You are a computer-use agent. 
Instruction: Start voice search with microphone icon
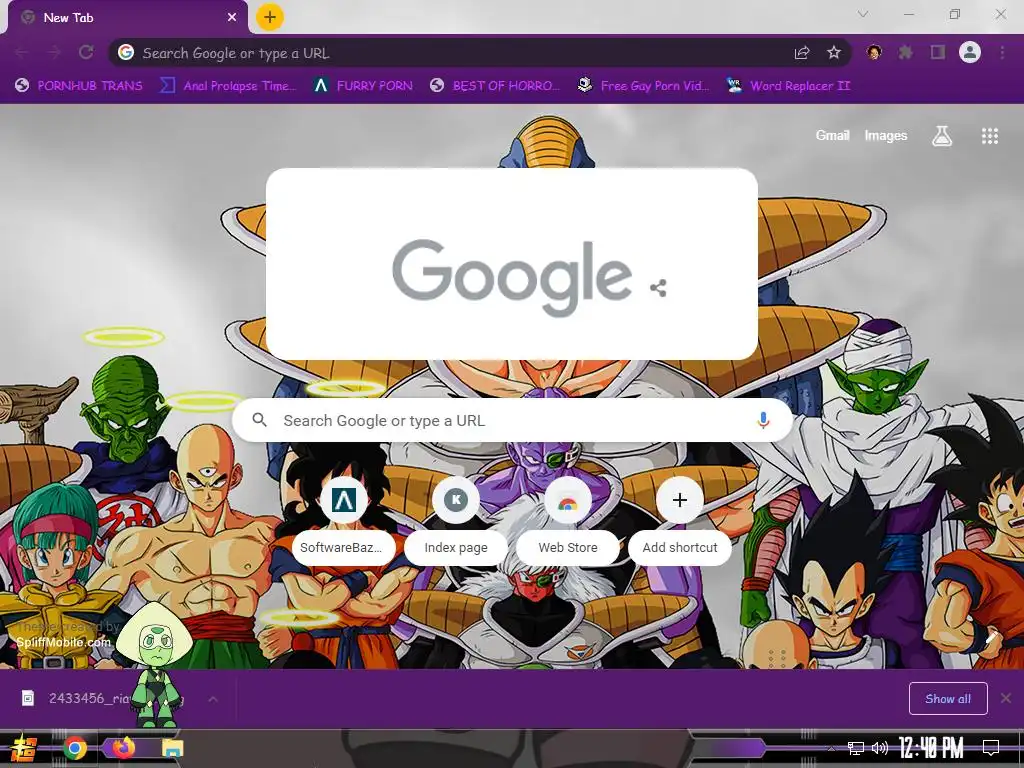tap(763, 421)
